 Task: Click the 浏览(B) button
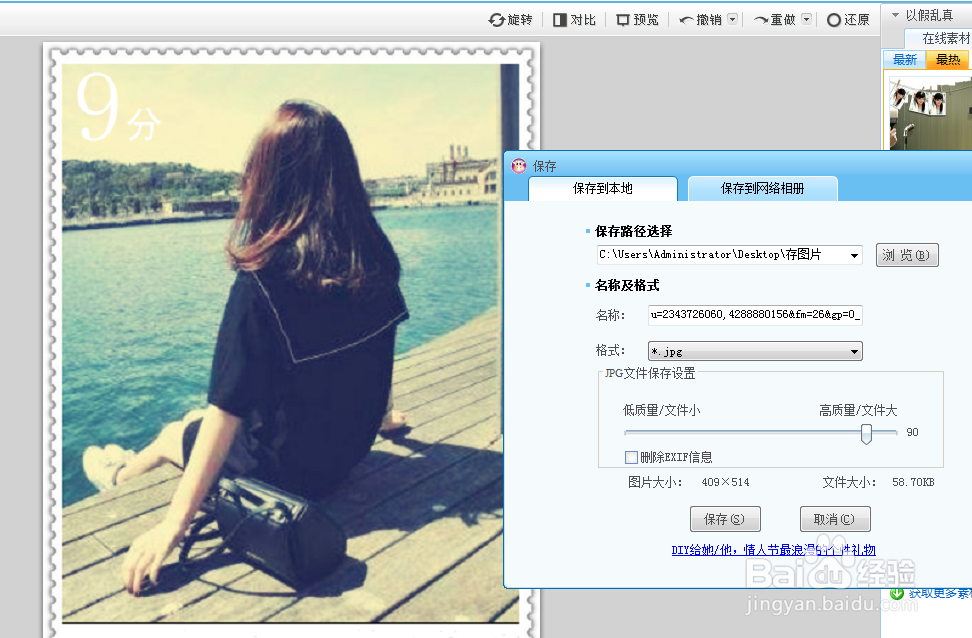[x=907, y=255]
